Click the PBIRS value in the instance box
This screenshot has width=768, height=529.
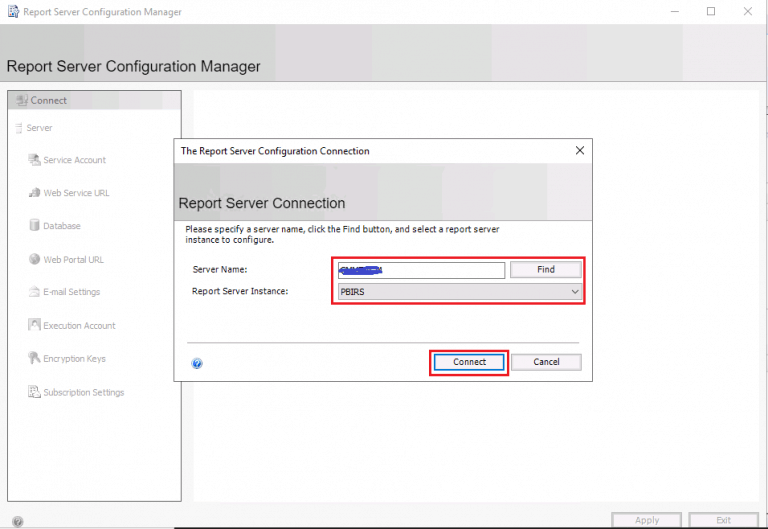click(x=353, y=292)
